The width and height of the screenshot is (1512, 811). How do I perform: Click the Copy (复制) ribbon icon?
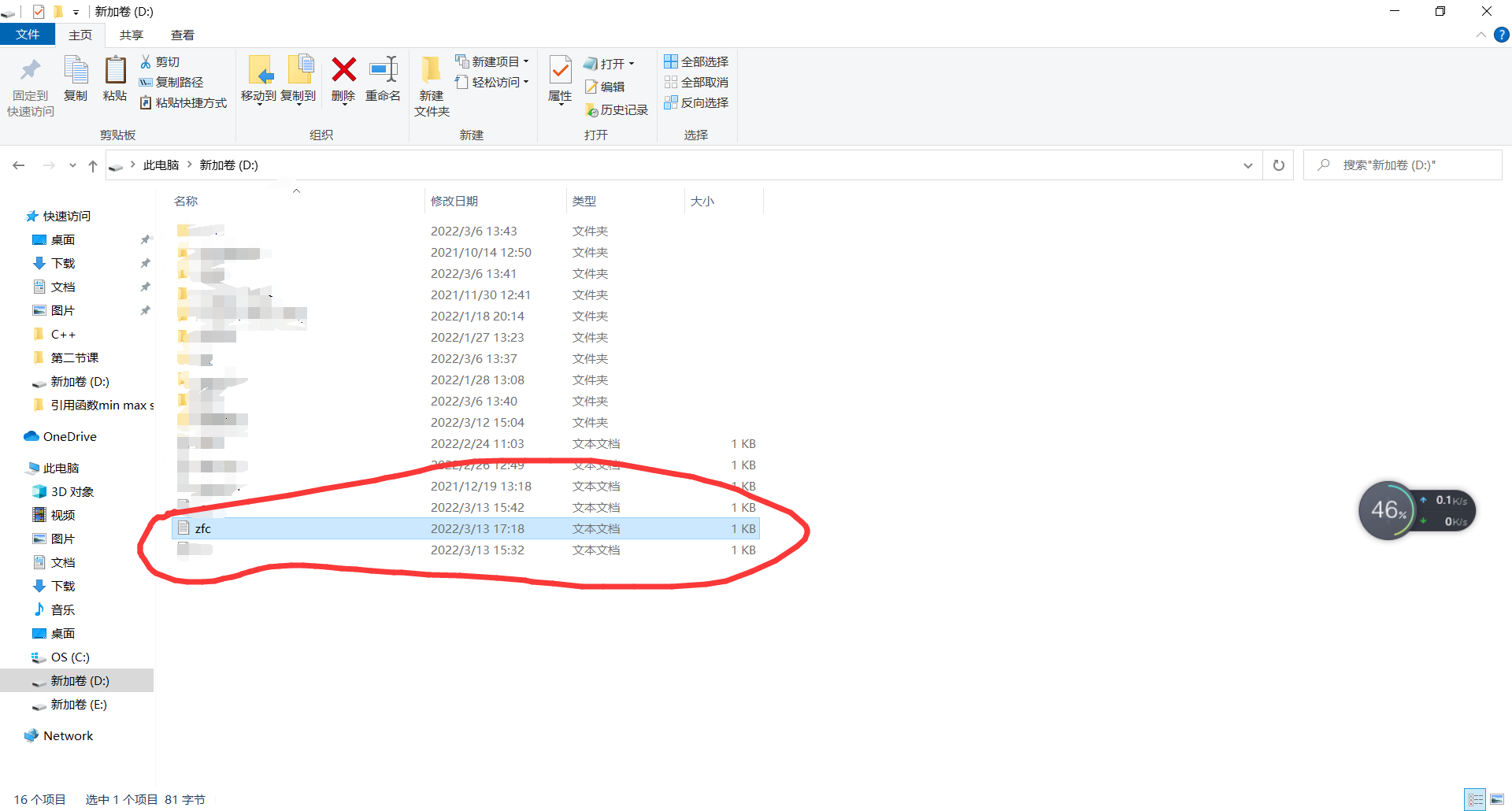coord(76,71)
